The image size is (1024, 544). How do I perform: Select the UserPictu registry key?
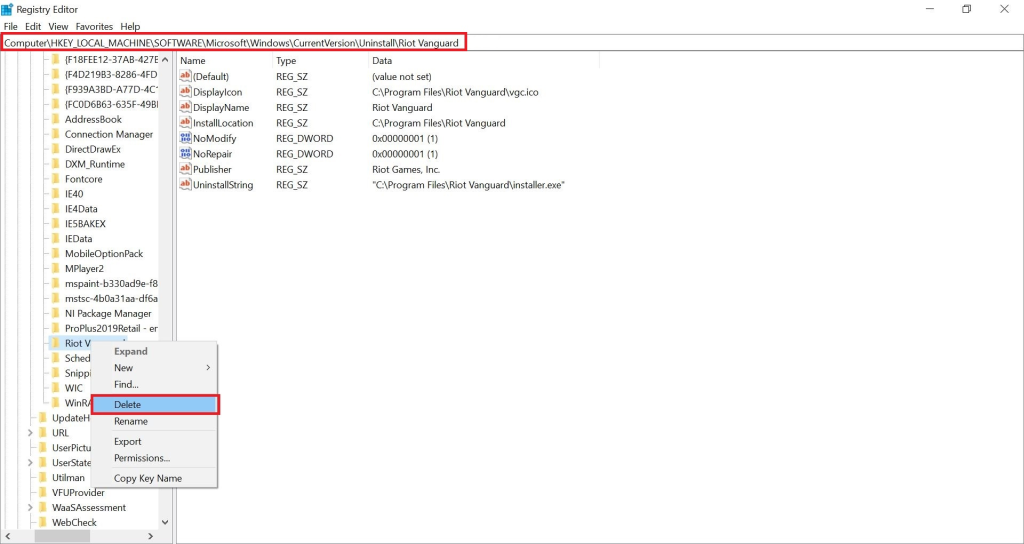(71, 448)
